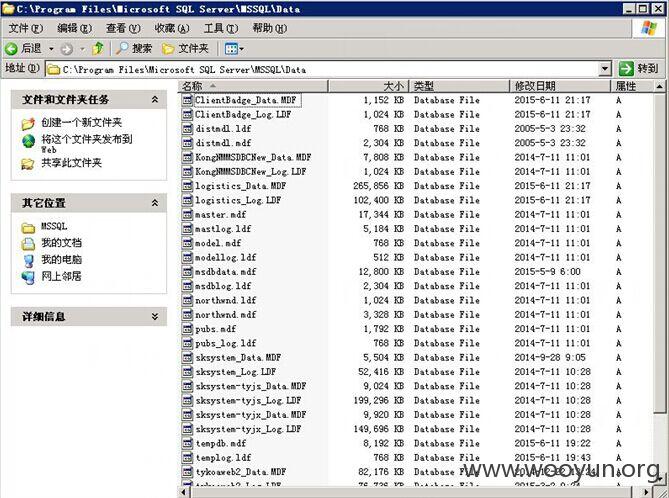Click the Back arrow icon
Viewport: 669px width, 498px height.
click(12, 49)
